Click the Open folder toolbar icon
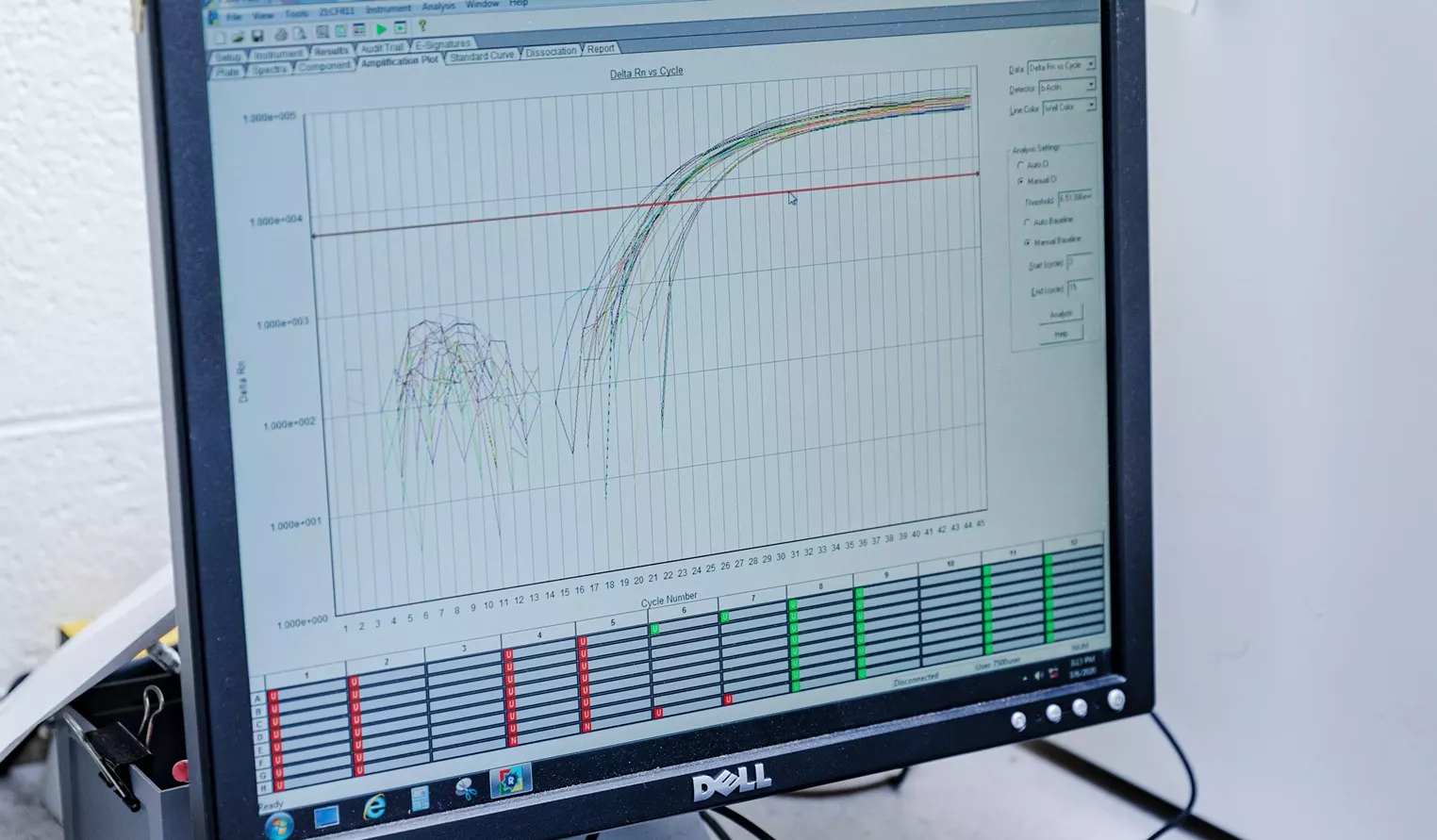This screenshot has height=840, width=1437. [239, 37]
